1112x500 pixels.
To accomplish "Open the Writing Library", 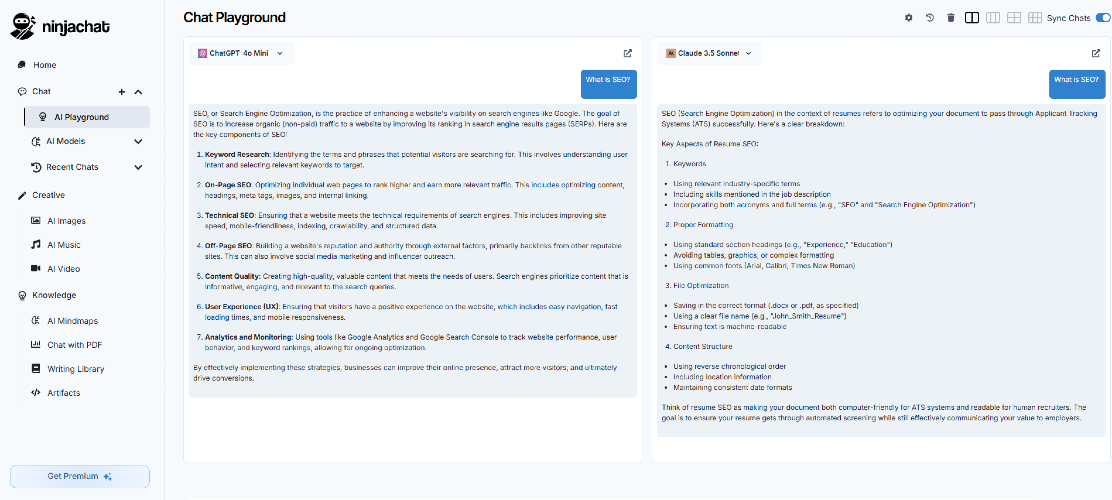I will pos(75,370).
